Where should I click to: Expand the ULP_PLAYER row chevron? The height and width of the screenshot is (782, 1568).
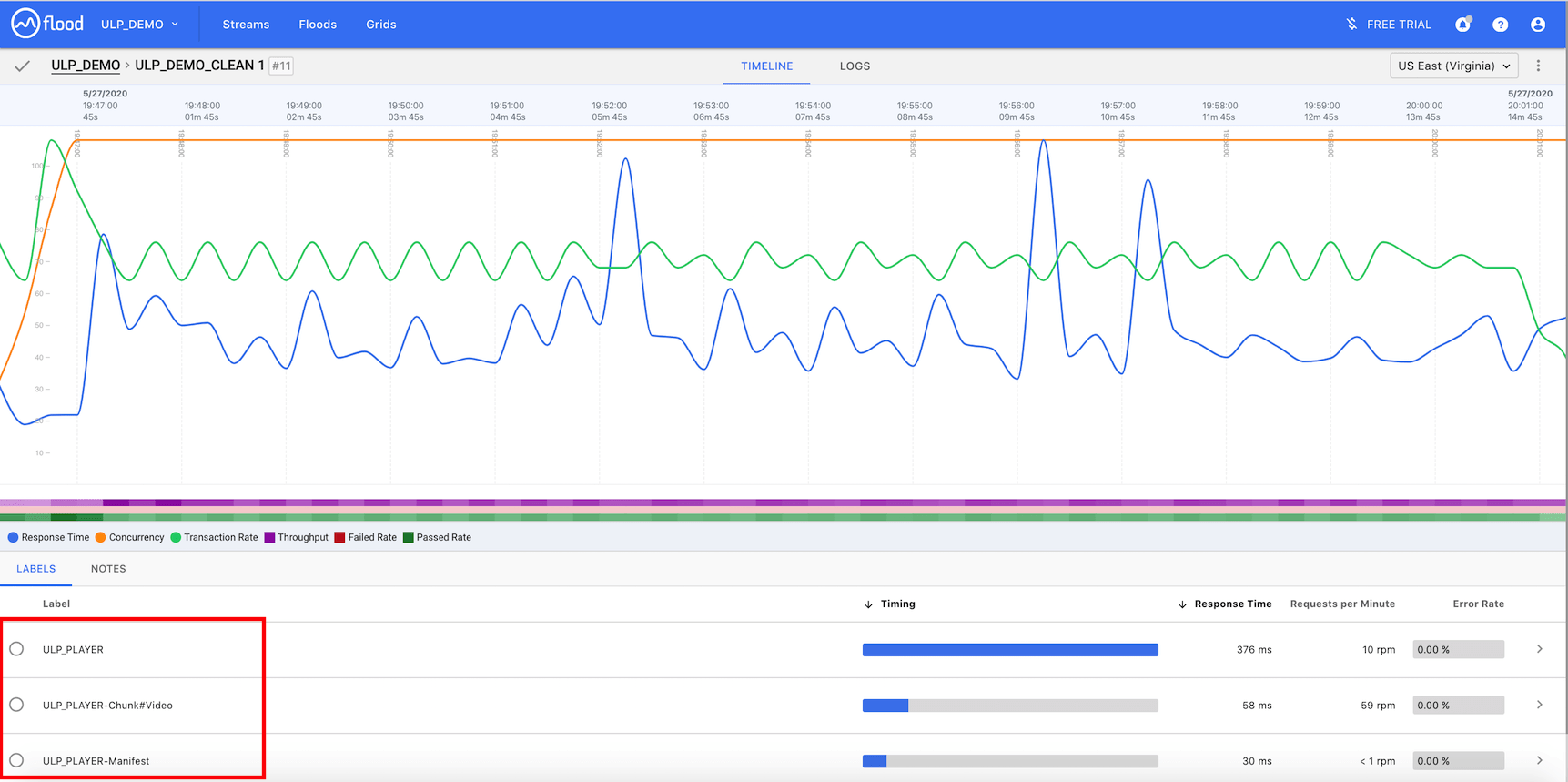tap(1539, 649)
